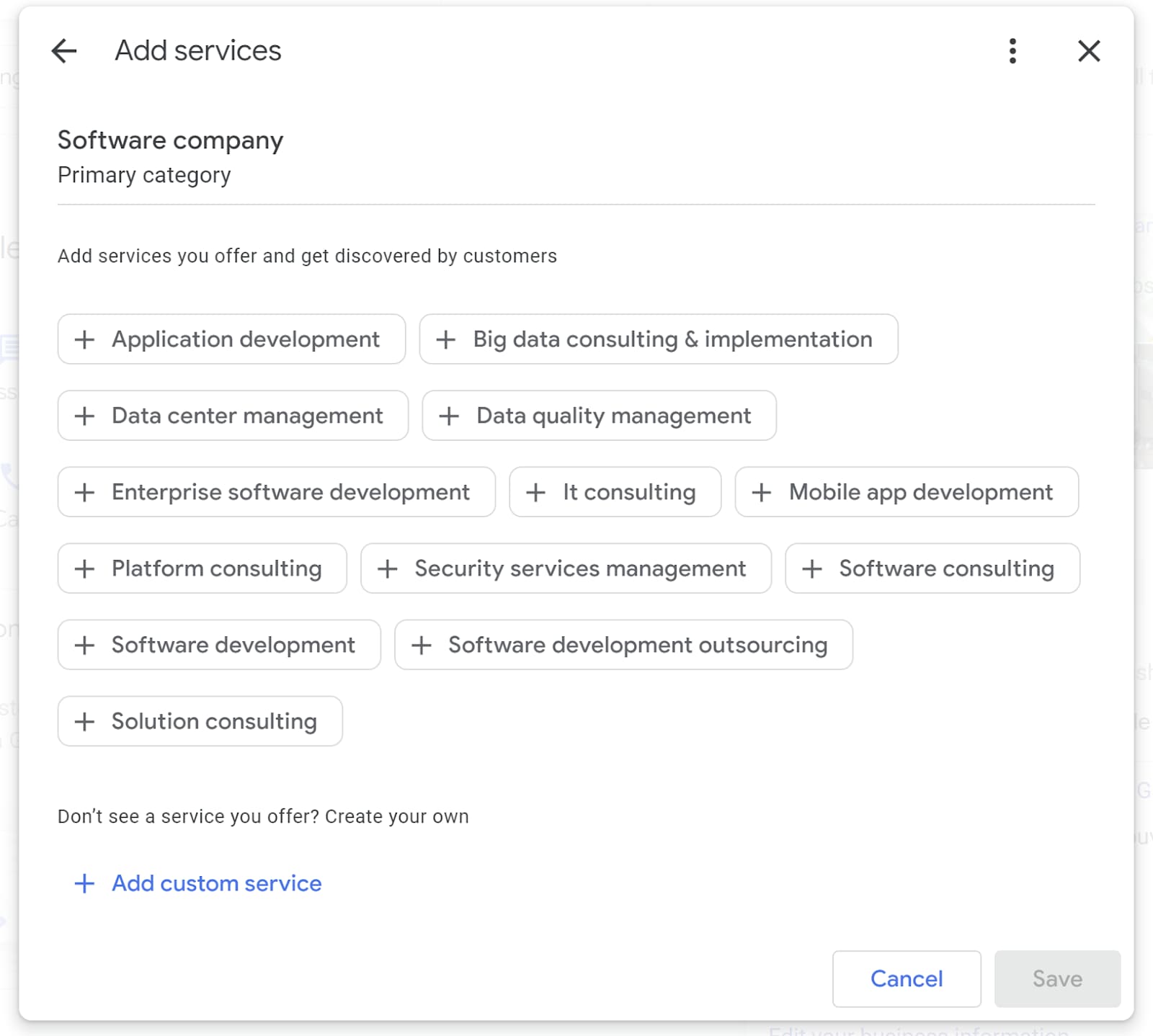
Task: Add Data quality management service
Action: [x=599, y=416]
